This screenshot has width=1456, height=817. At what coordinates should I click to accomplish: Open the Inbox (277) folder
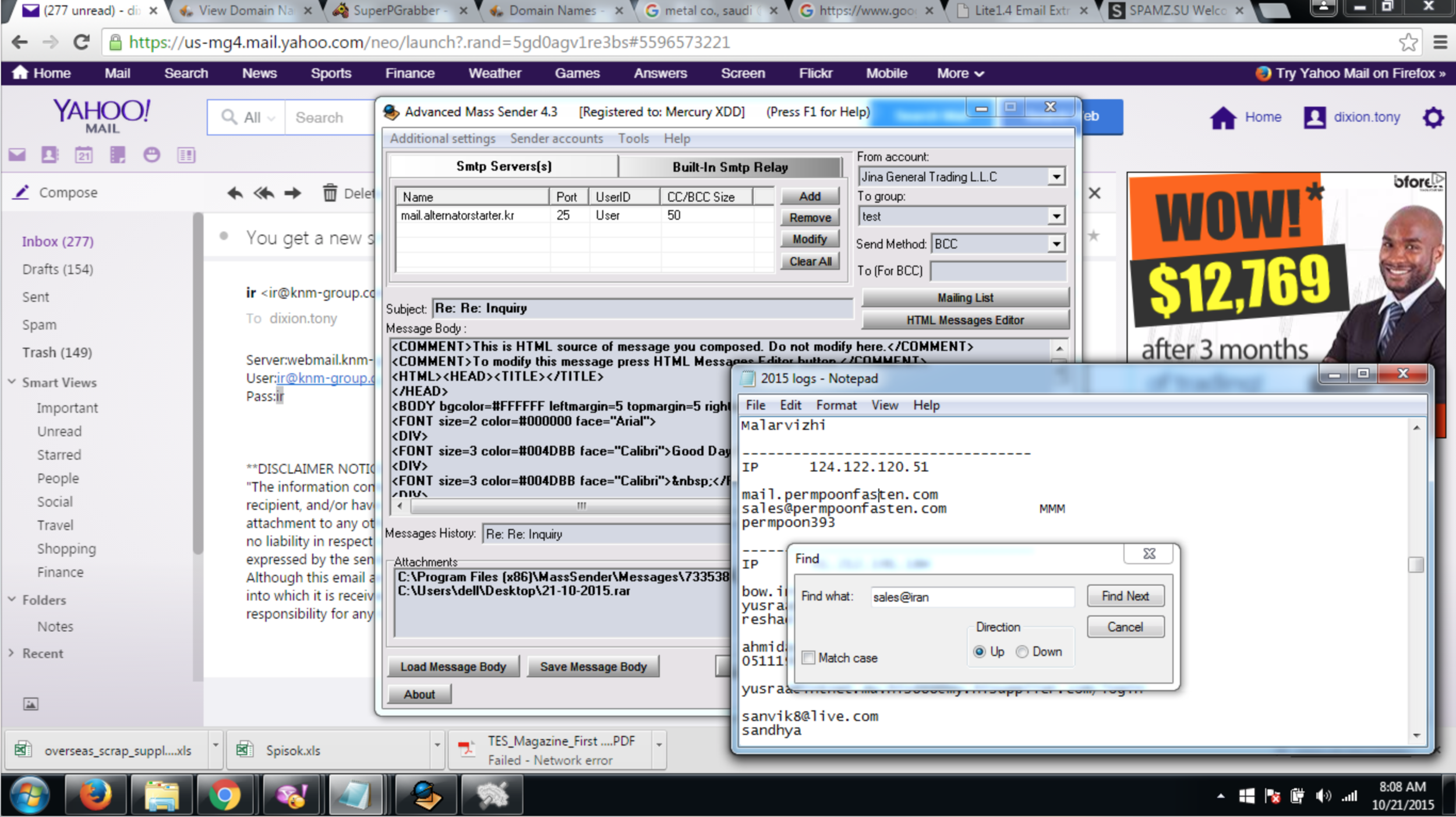(58, 241)
